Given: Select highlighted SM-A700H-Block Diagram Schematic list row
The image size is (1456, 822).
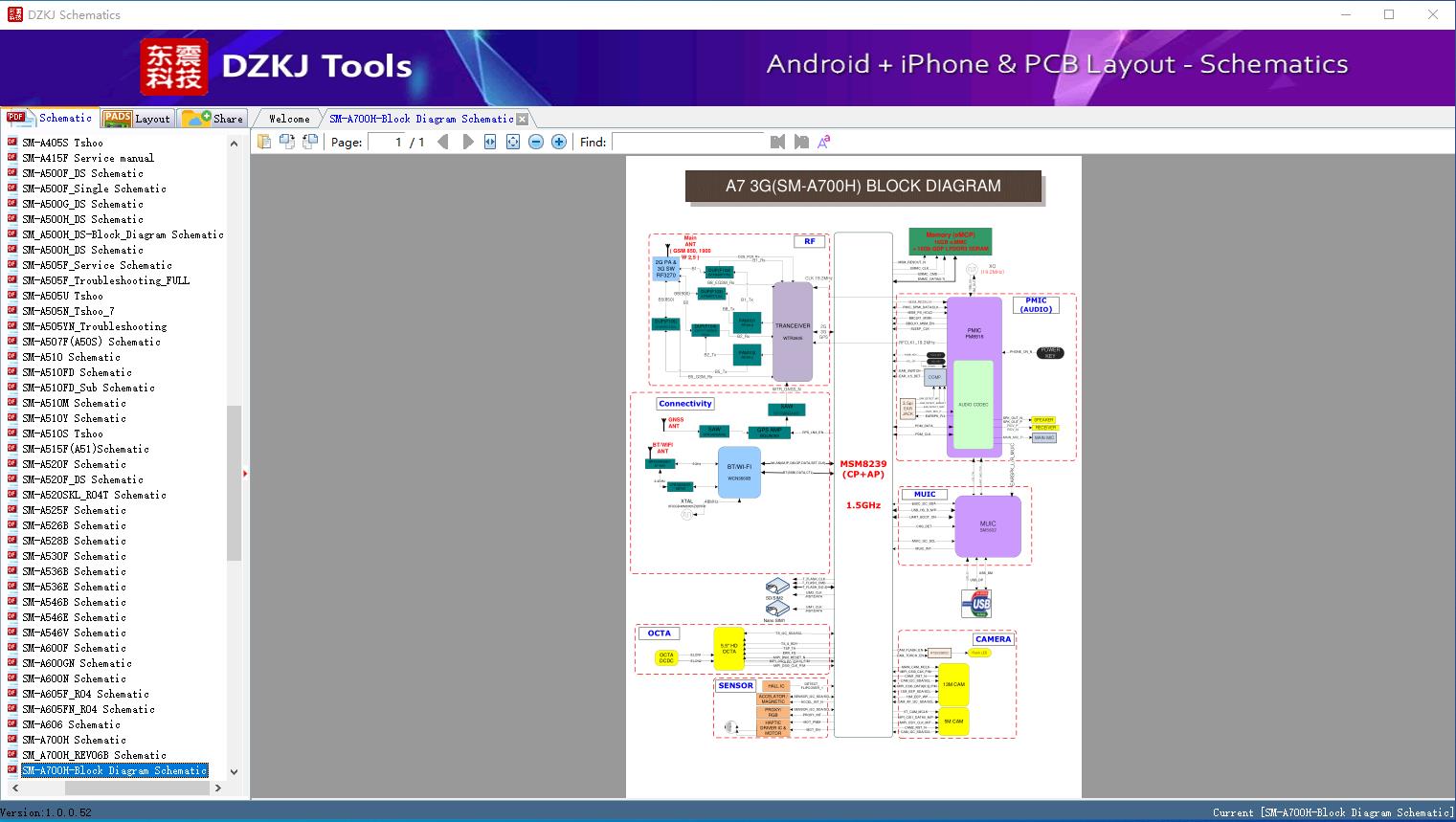Looking at the screenshot, I should [115, 770].
